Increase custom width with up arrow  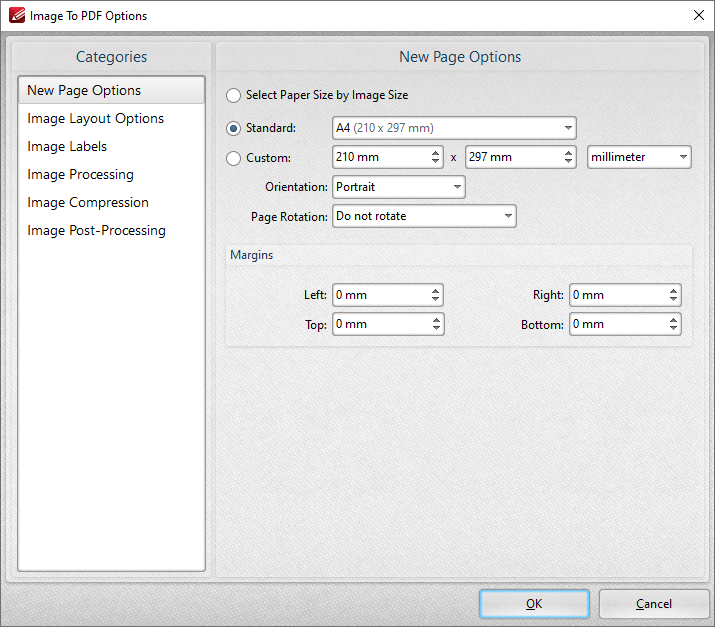click(435, 153)
